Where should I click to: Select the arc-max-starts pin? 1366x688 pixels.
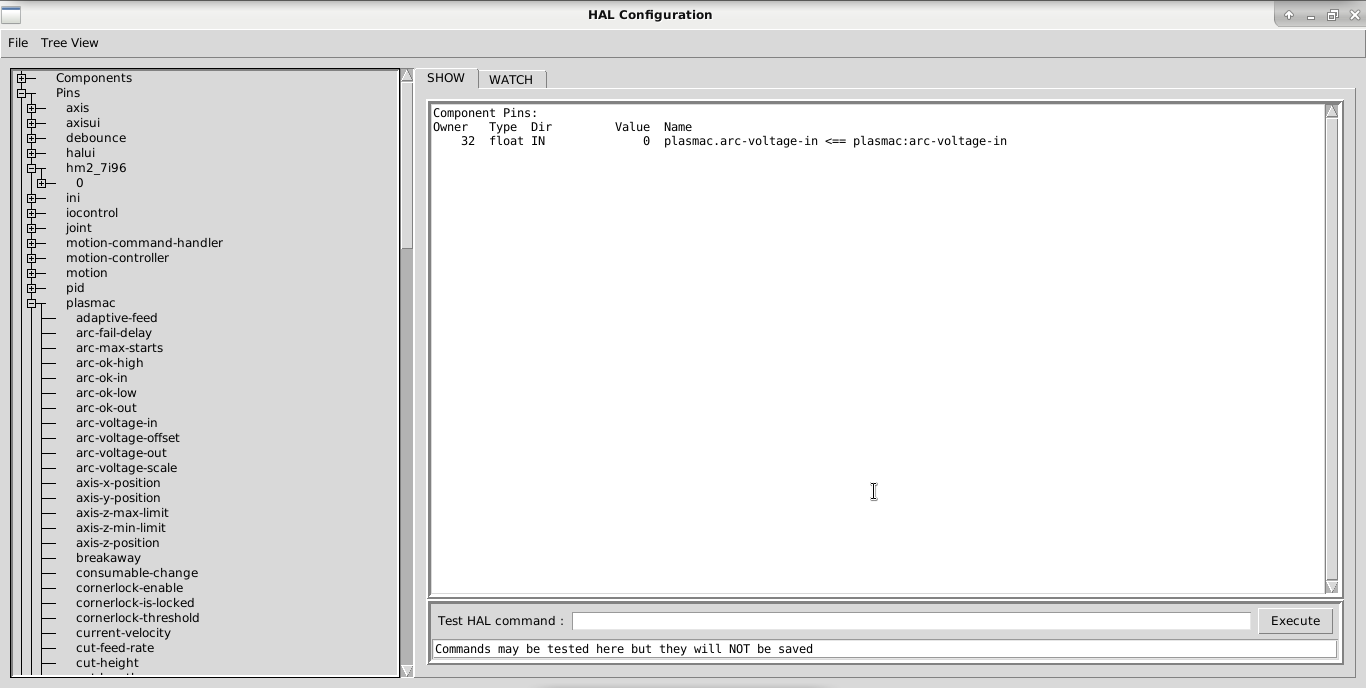click(x=119, y=348)
